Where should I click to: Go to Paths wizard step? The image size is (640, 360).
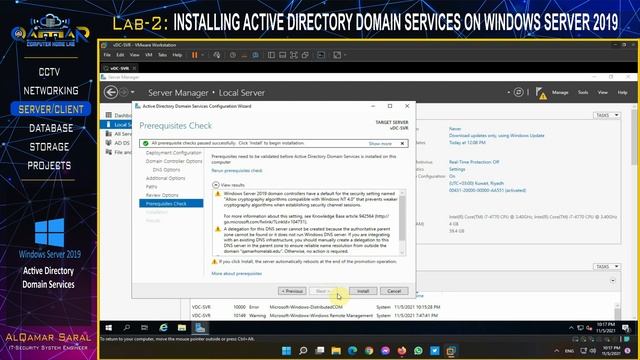coord(151,187)
